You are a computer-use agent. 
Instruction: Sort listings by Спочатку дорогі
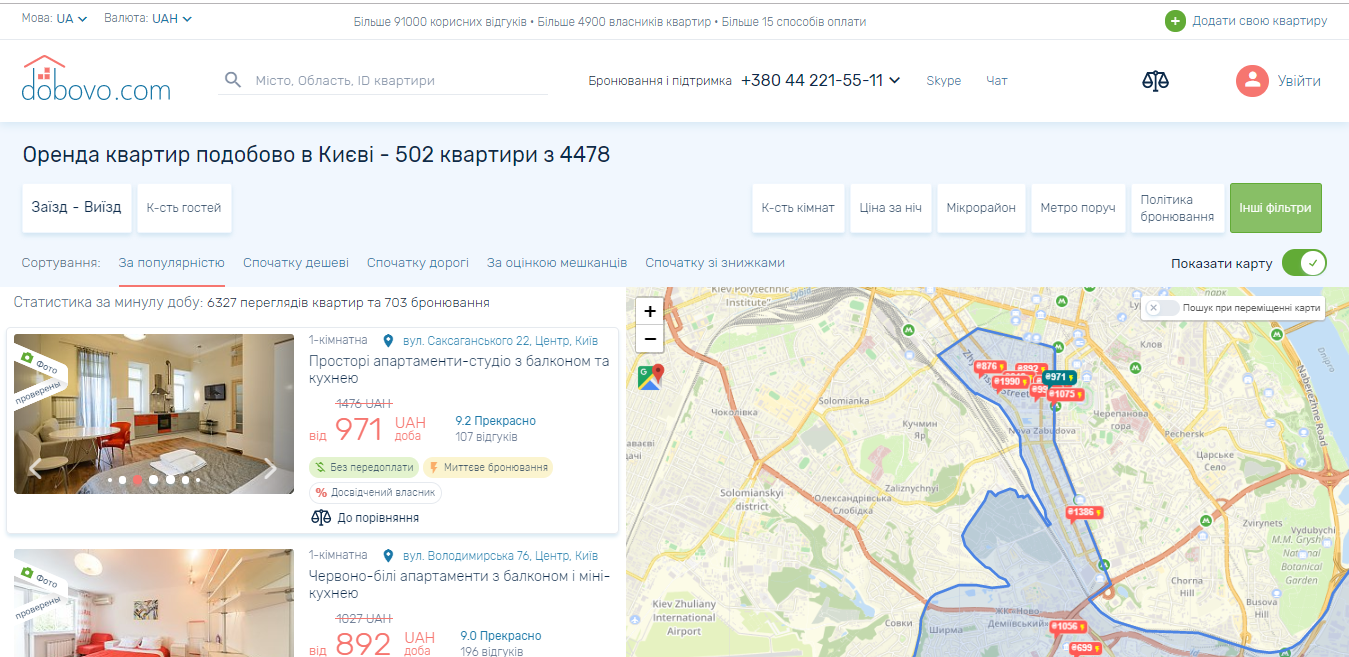click(418, 263)
